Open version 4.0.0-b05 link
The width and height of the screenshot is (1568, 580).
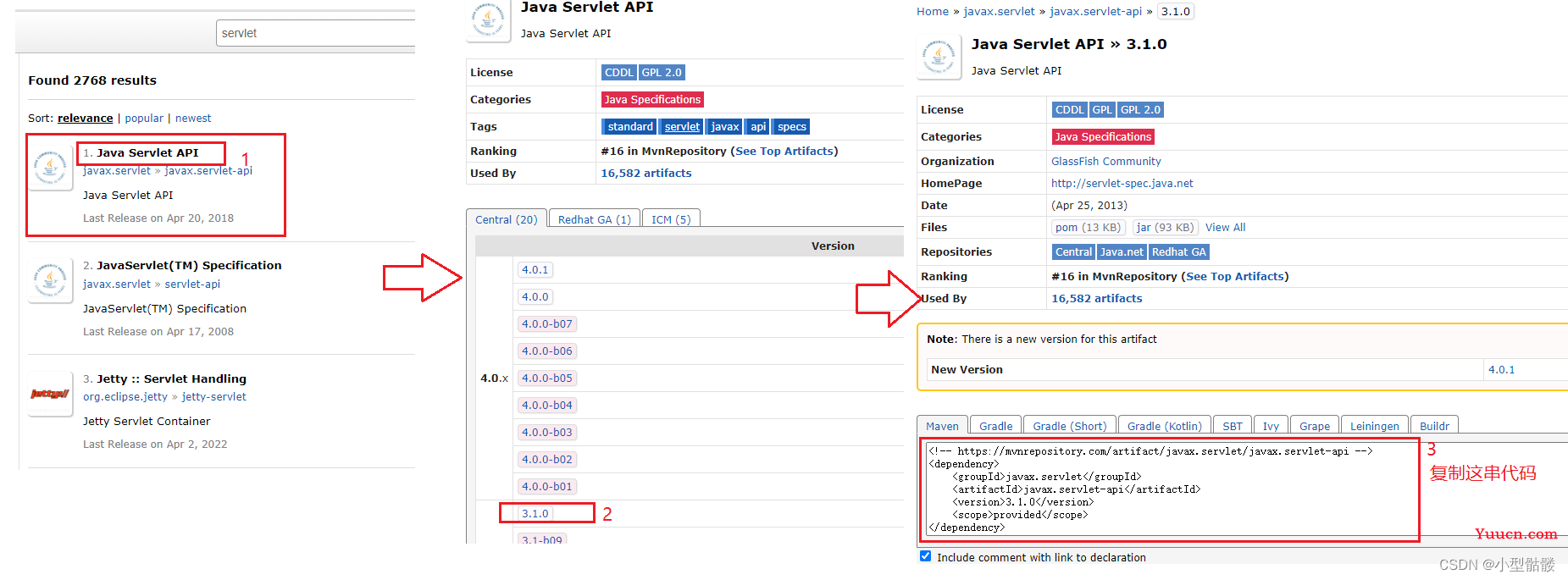547,378
